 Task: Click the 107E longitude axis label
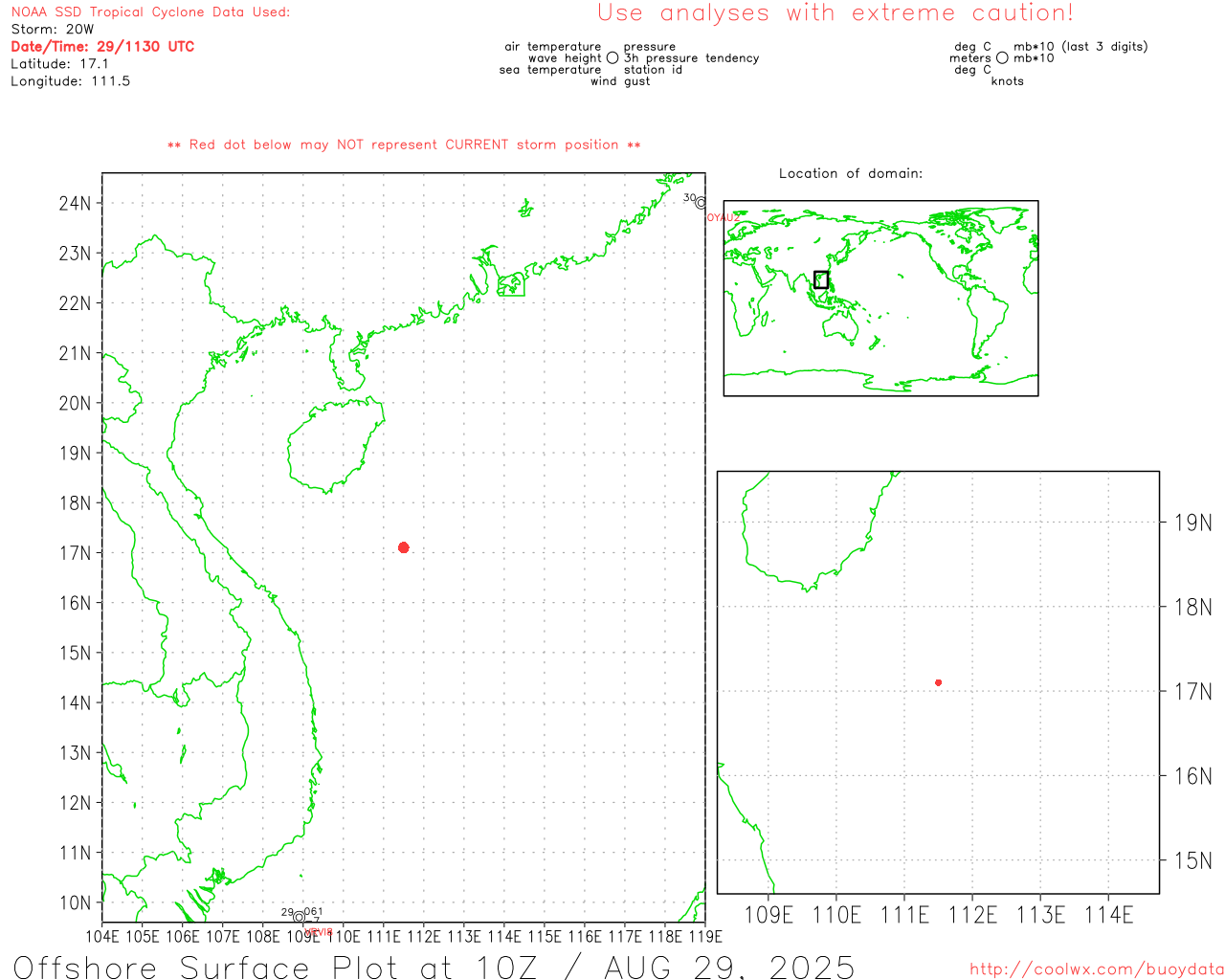click(x=223, y=936)
